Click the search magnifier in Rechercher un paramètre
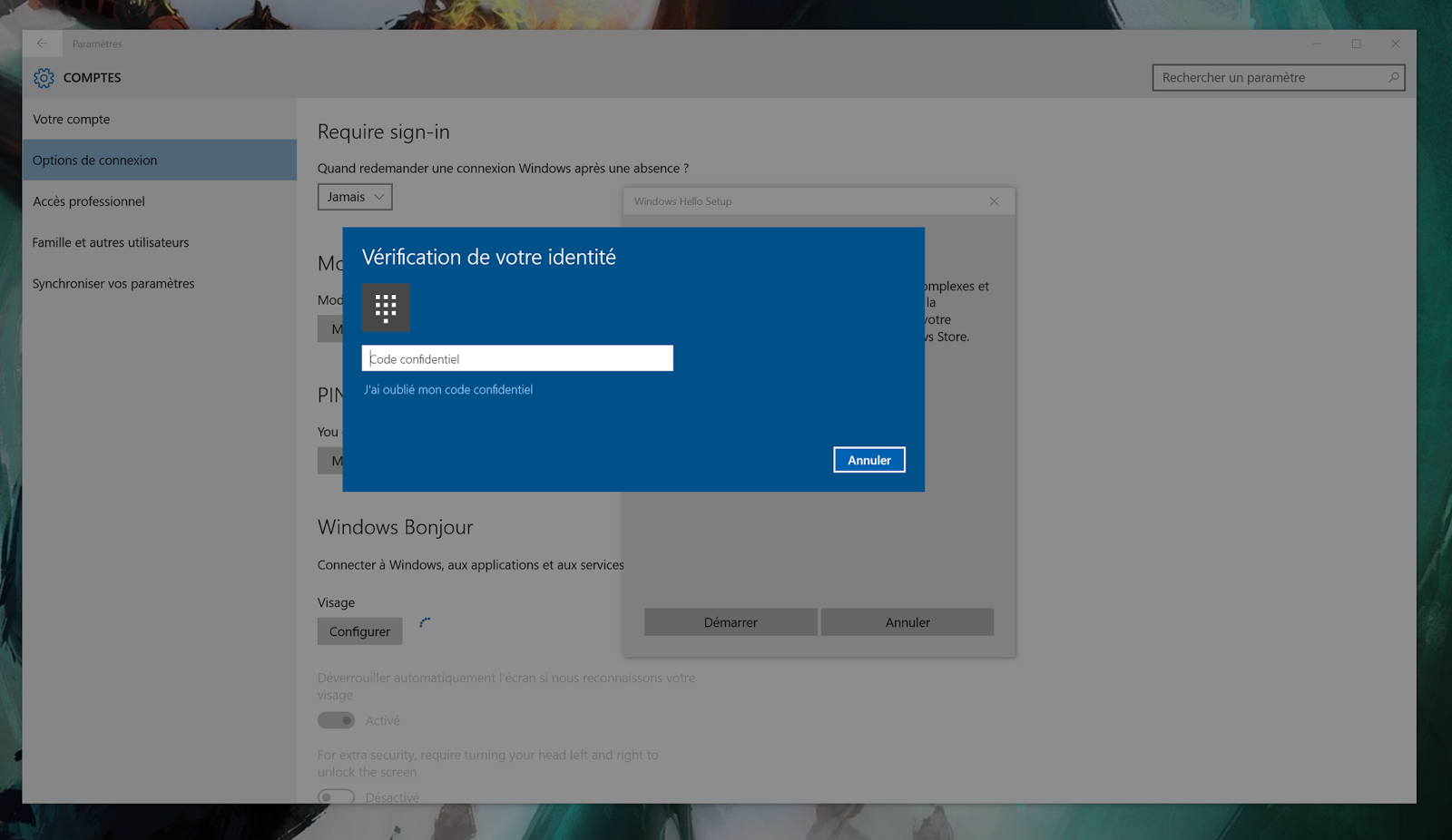The width and height of the screenshot is (1452, 840). coord(1392,78)
